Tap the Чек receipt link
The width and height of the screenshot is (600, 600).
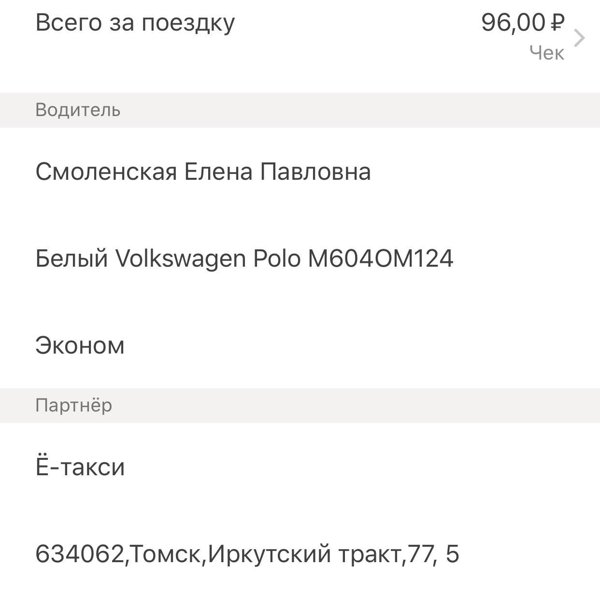[546, 53]
